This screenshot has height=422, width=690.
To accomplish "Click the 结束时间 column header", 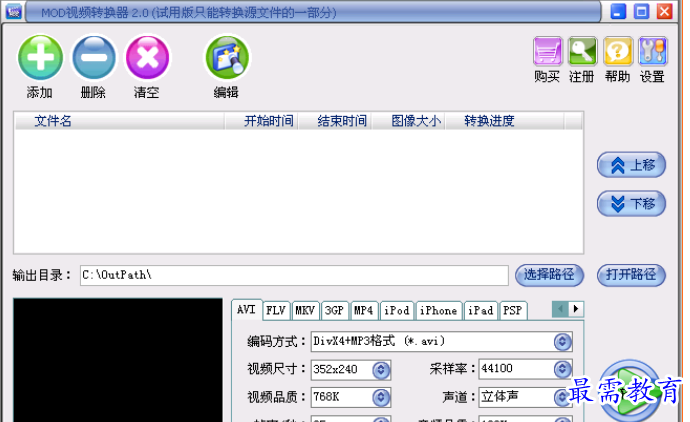I will pos(335,121).
